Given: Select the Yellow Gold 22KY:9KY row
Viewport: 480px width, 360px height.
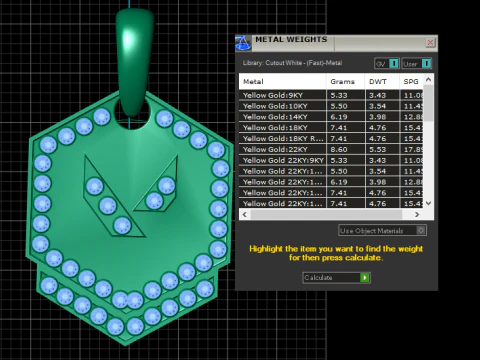Looking at the screenshot, I should [331, 160].
